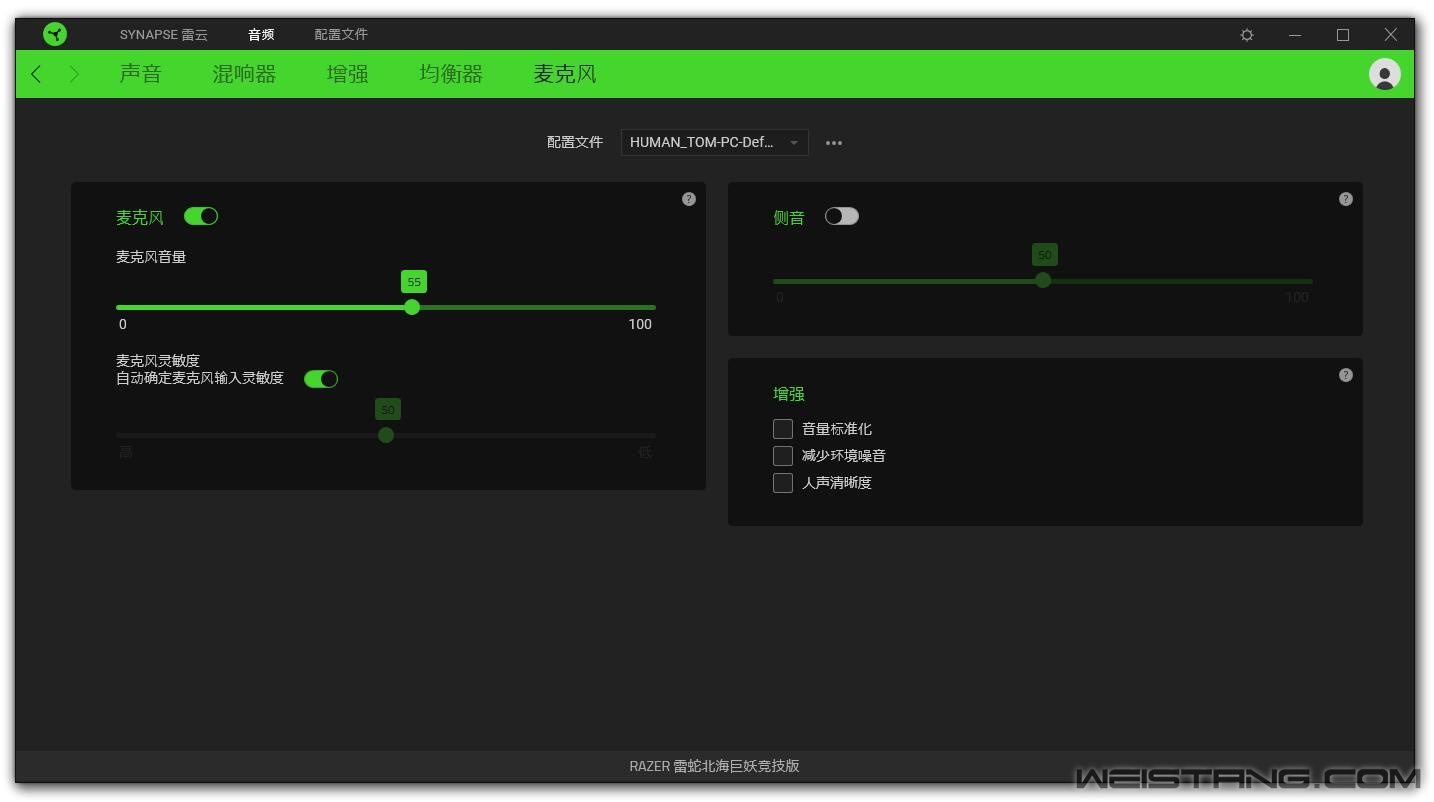Open help icon in 麦克风 panel

688,199
